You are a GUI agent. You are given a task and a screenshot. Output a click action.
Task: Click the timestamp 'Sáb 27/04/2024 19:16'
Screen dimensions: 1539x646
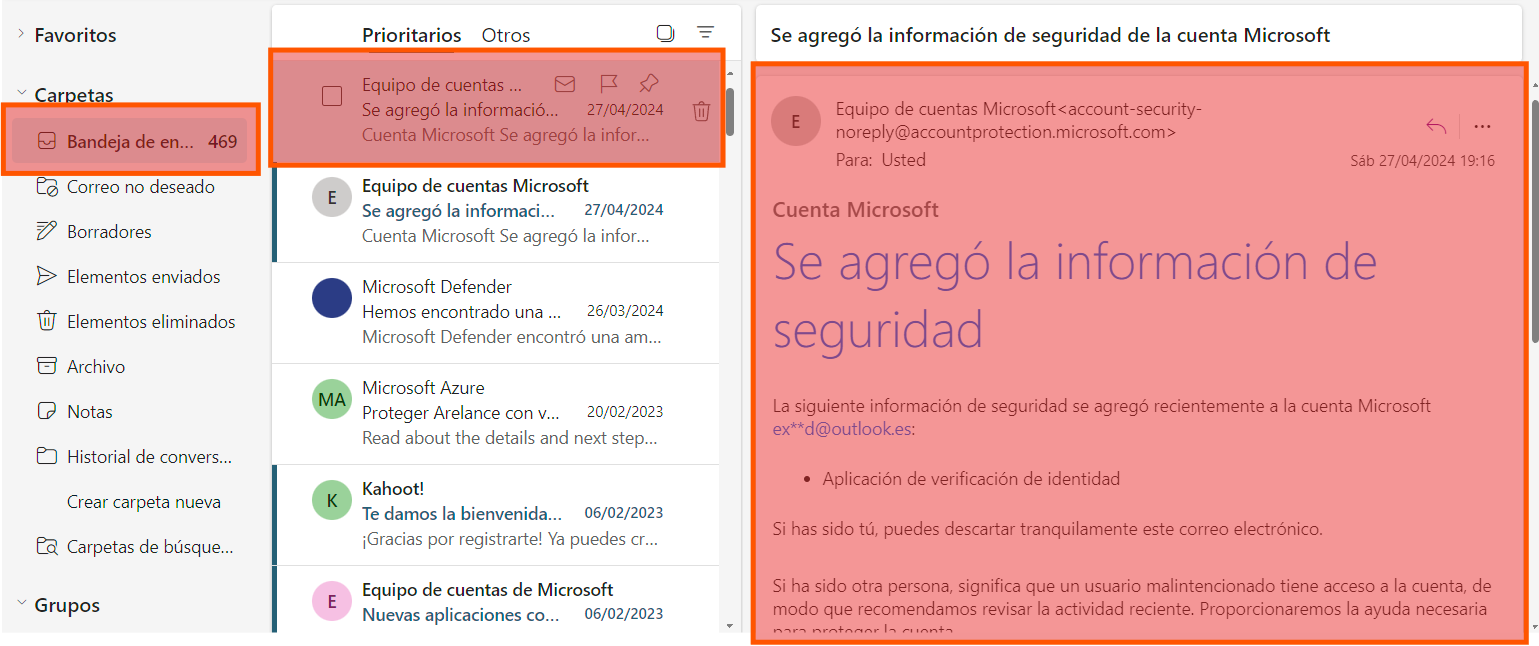[x=1423, y=160]
